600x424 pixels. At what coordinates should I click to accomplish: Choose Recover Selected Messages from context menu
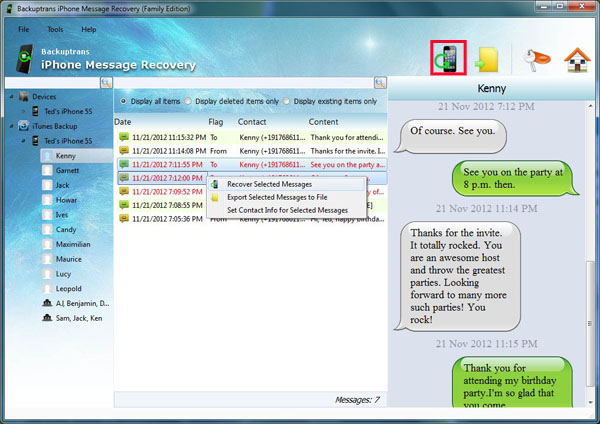[x=286, y=184]
